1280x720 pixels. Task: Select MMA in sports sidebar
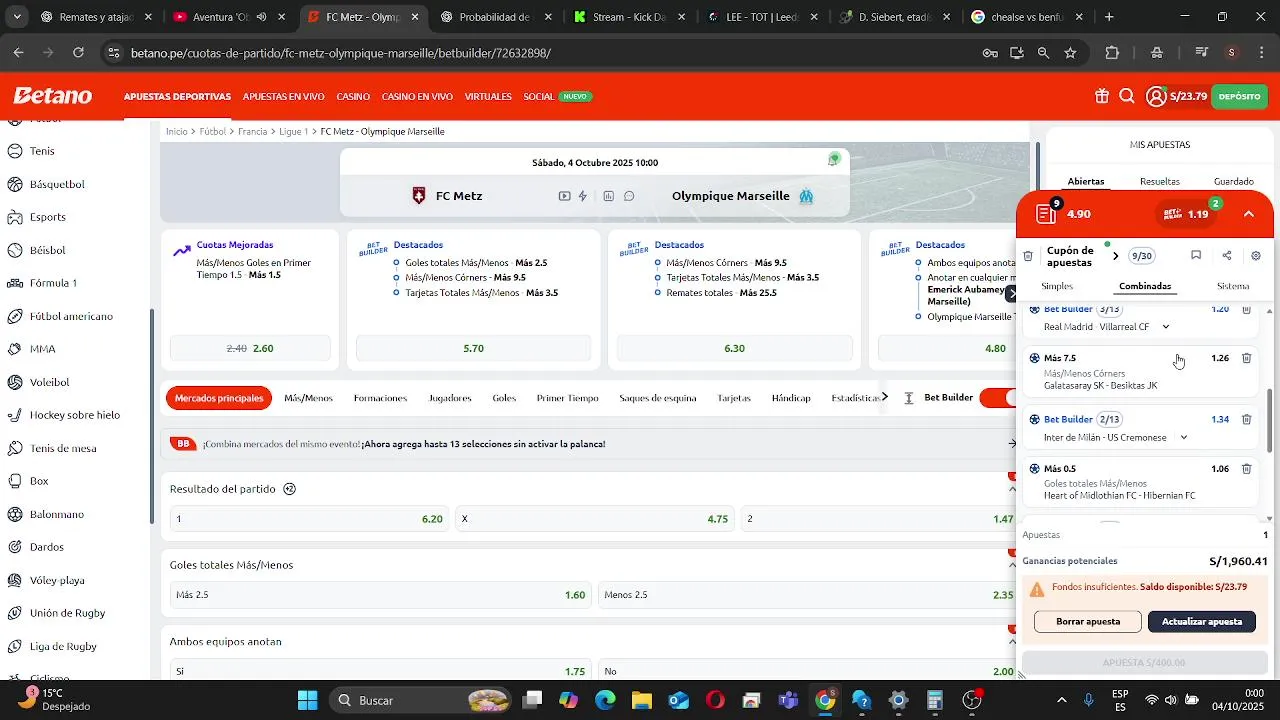42,349
